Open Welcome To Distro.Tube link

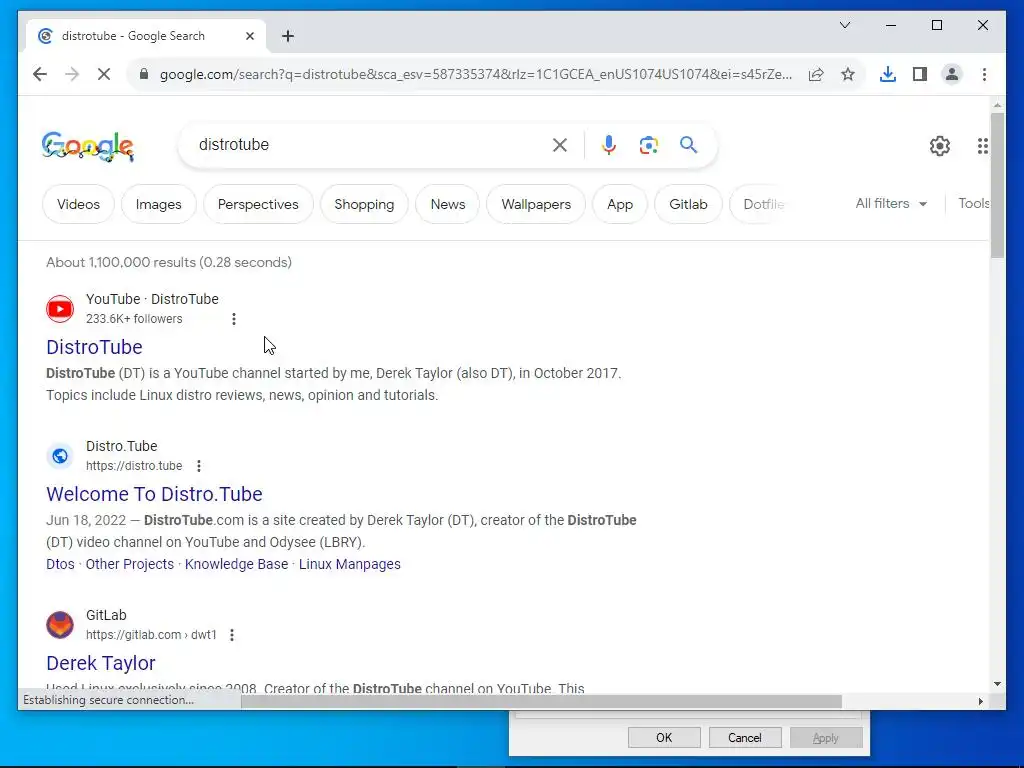click(154, 494)
